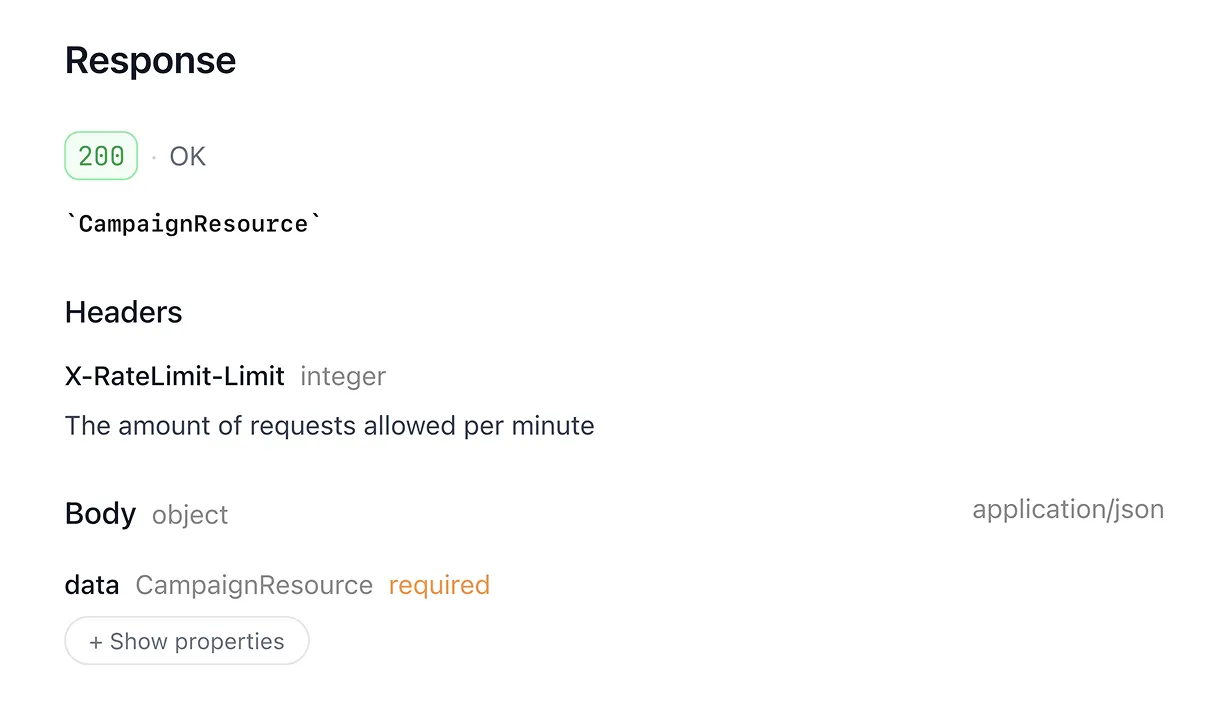Viewport: 1232px width, 728px height.
Task: Click the opening backtick before CampaignResource
Action: click(71, 219)
